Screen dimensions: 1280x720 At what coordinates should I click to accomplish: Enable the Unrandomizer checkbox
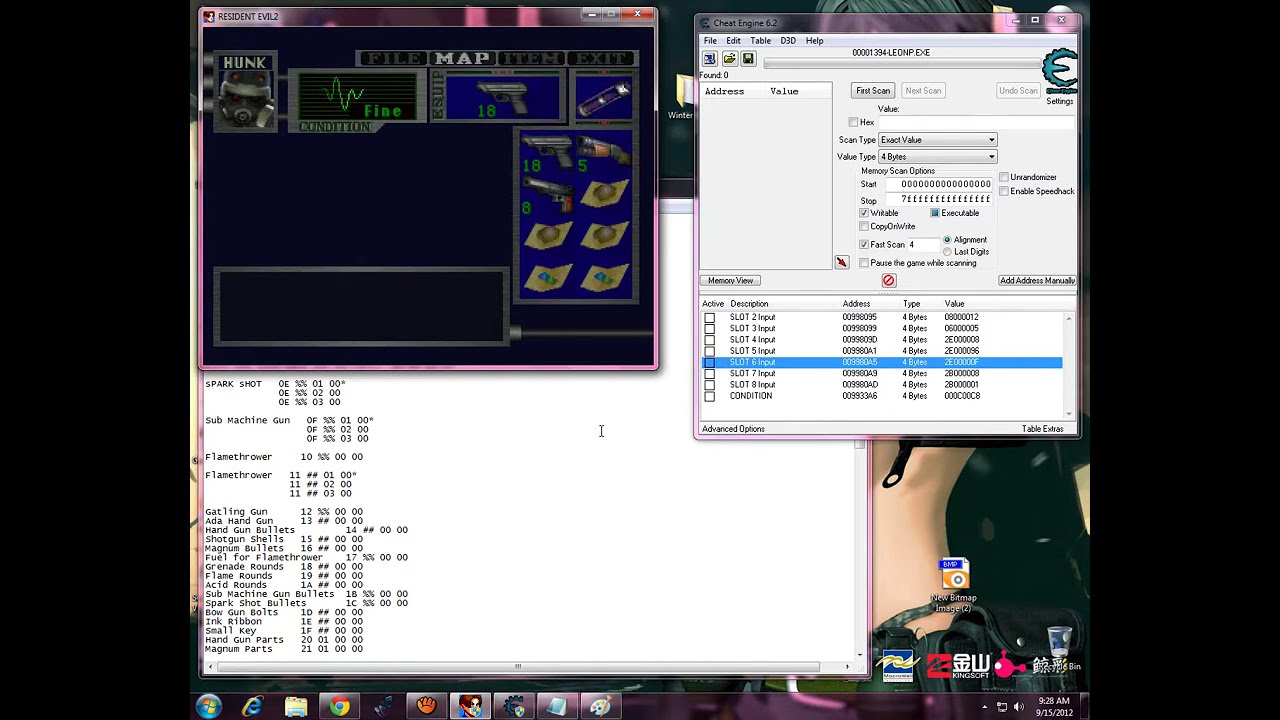point(1004,177)
